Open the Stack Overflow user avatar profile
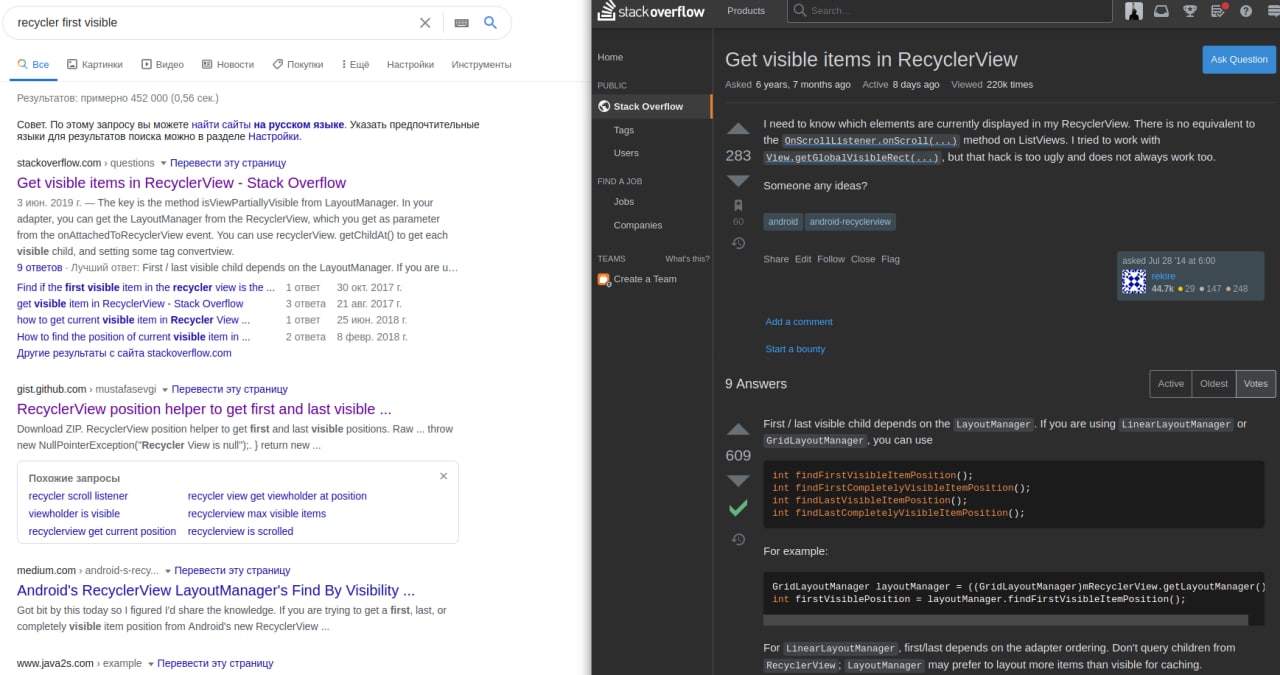The width and height of the screenshot is (1280, 675). point(1134,11)
